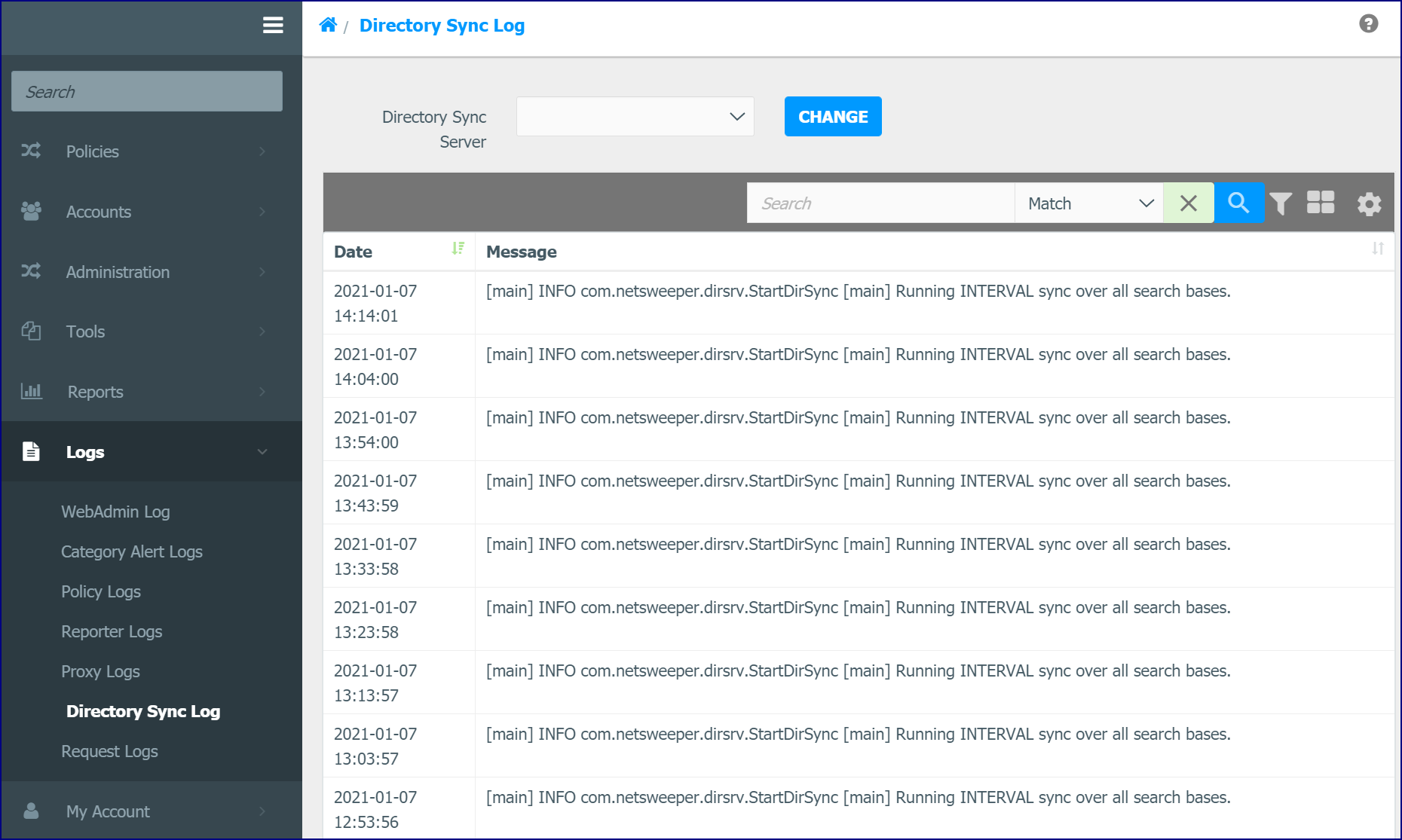Expand the Tools menu arrow

[262, 331]
